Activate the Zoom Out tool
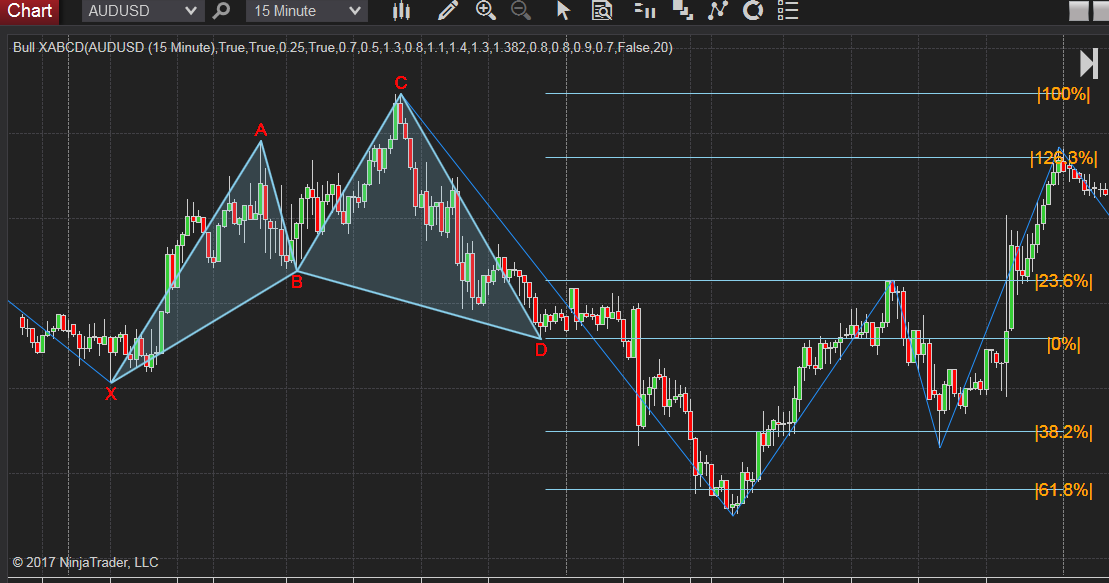Viewport: 1109px width, 583px height. click(521, 11)
